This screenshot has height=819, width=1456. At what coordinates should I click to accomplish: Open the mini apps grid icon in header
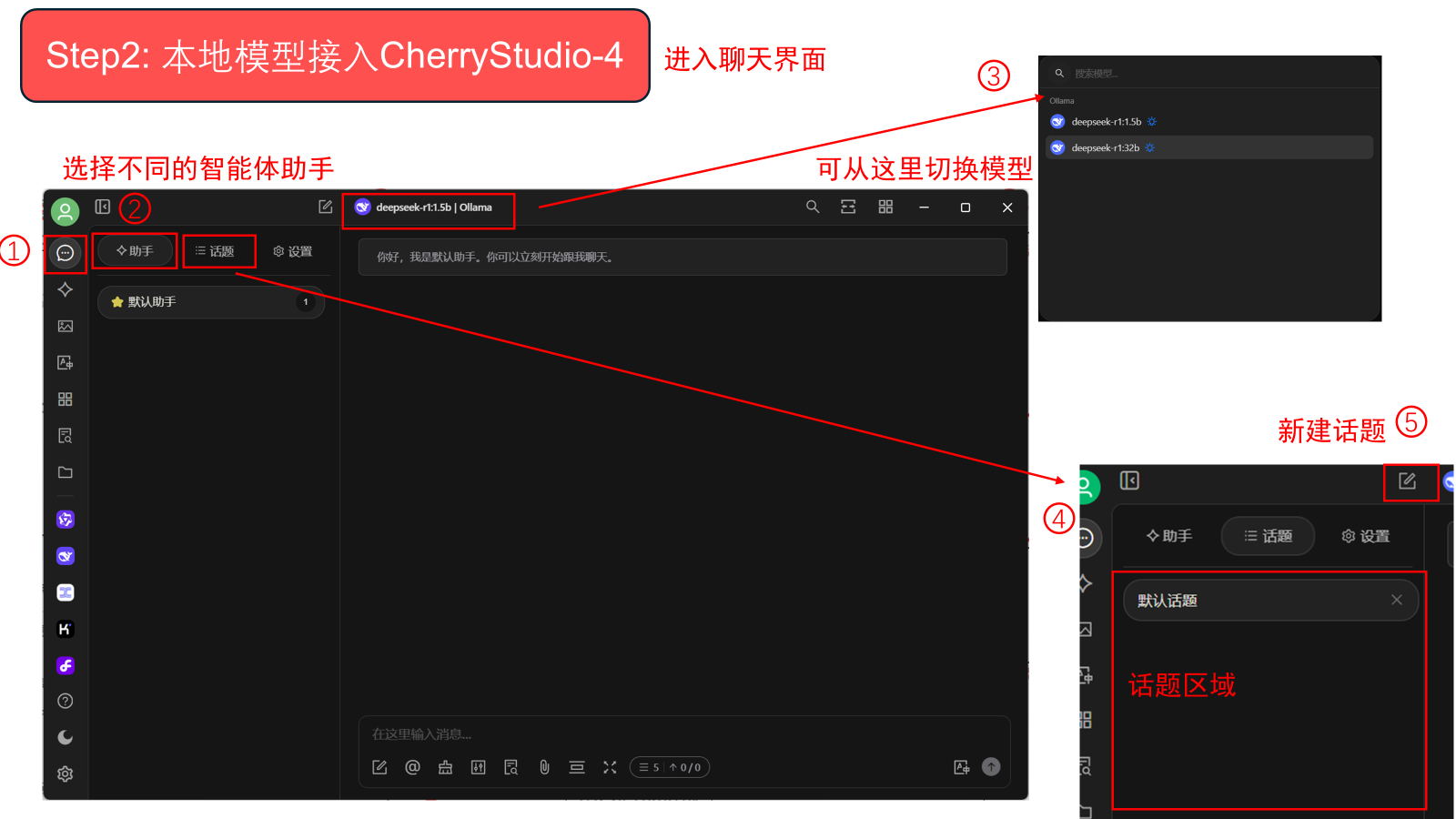pos(885,207)
